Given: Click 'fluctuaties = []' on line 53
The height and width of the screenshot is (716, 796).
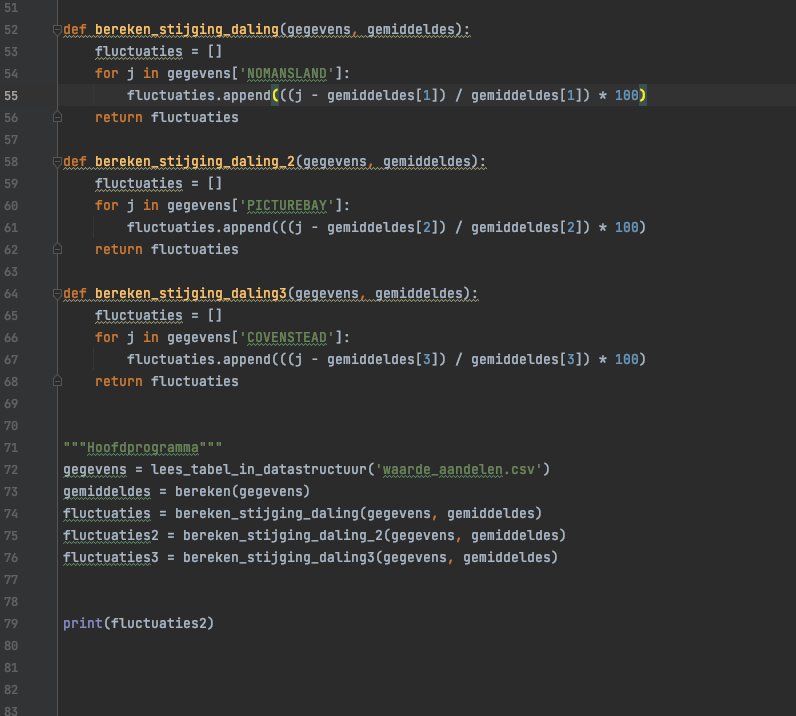Looking at the screenshot, I should point(158,52).
